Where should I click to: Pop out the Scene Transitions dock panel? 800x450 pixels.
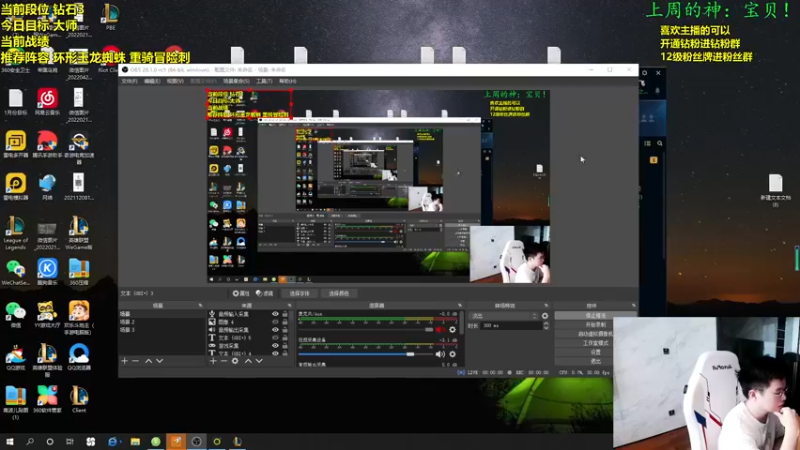point(546,306)
